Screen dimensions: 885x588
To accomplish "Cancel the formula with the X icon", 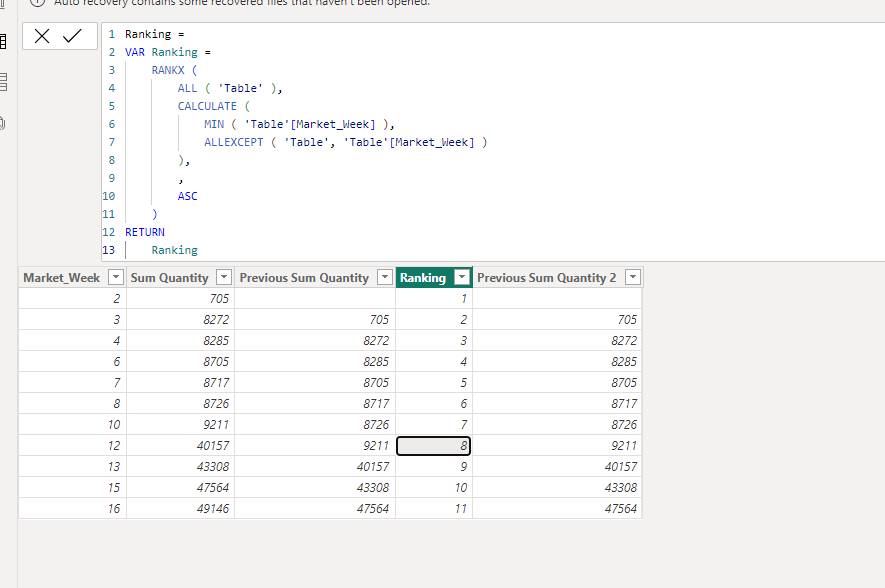I will [42, 36].
